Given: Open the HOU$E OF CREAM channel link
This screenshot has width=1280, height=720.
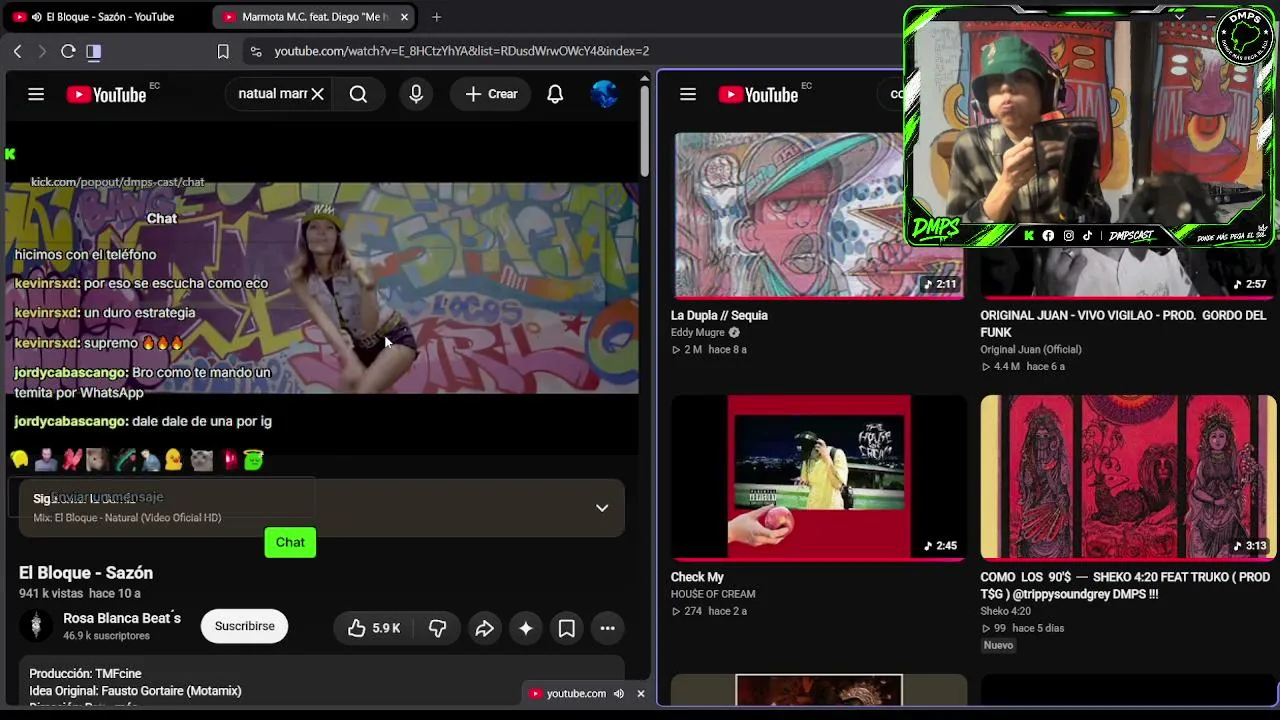Looking at the screenshot, I should pyautogui.click(x=713, y=594).
